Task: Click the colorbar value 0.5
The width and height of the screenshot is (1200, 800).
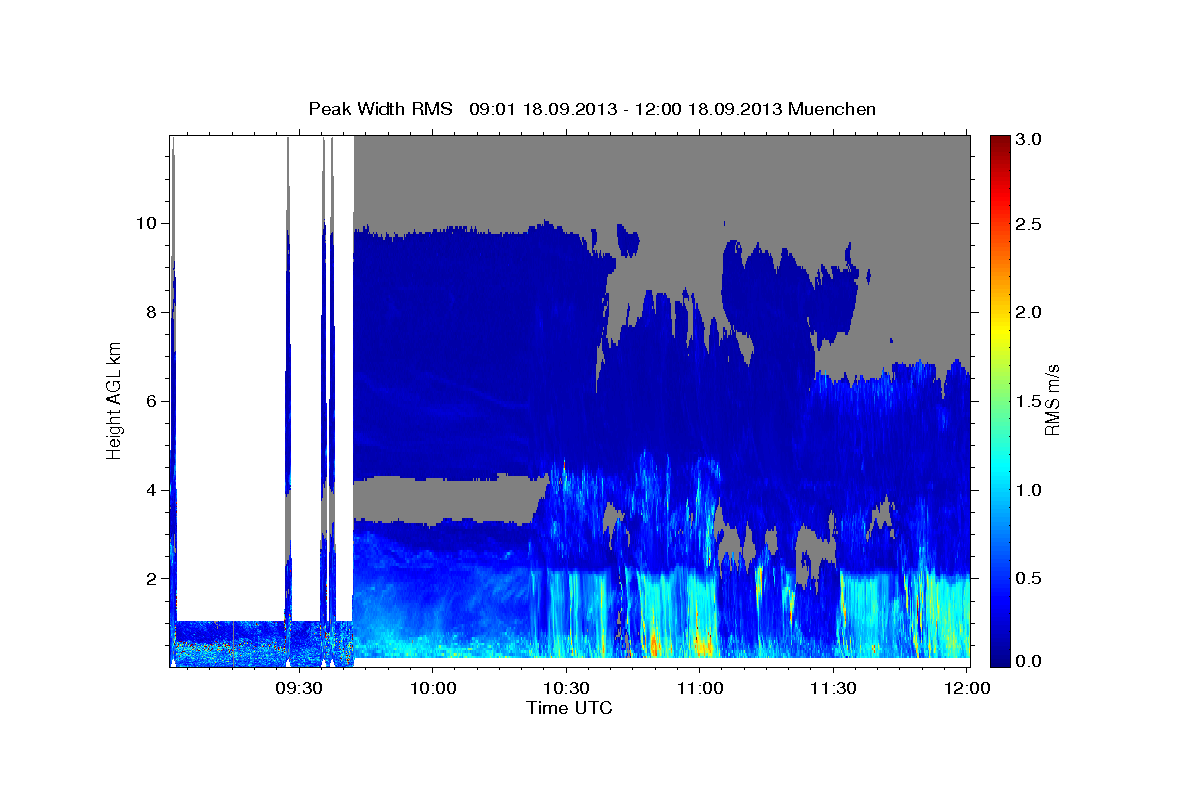Action: coord(1031,579)
